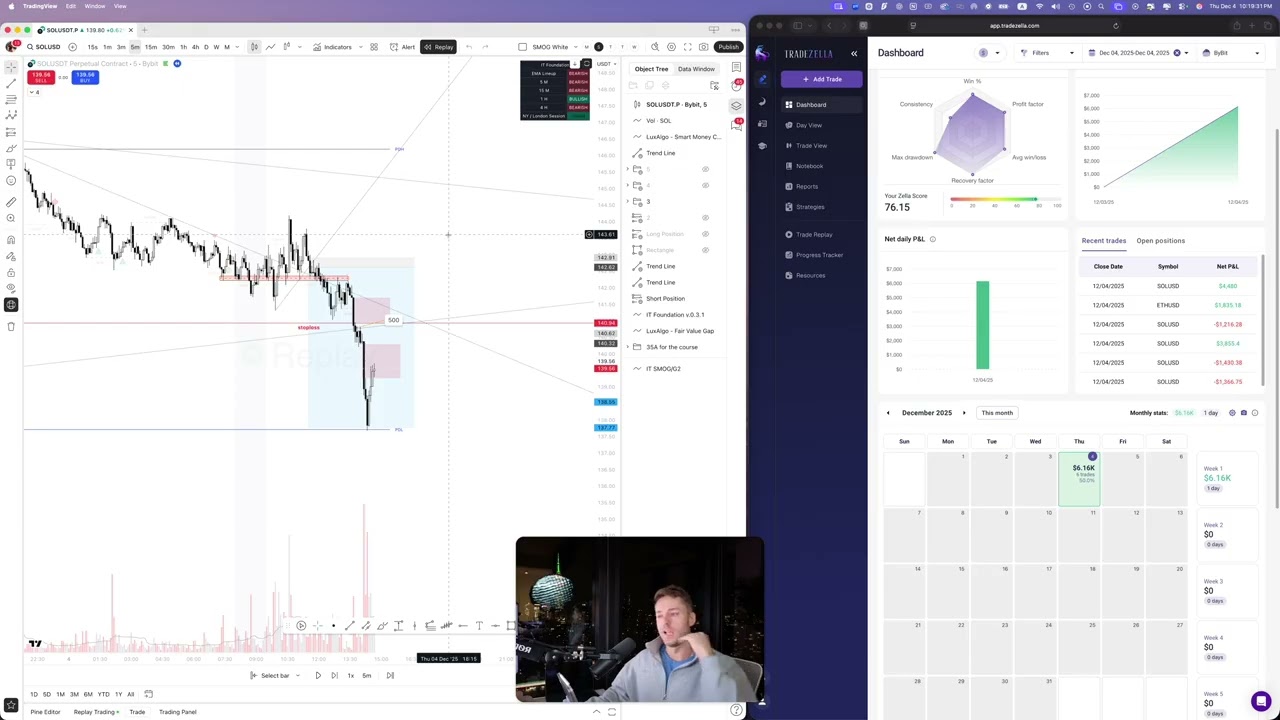The image size is (1280, 720).
Task: Expand the timeframe dropdown chevron
Action: point(237,47)
